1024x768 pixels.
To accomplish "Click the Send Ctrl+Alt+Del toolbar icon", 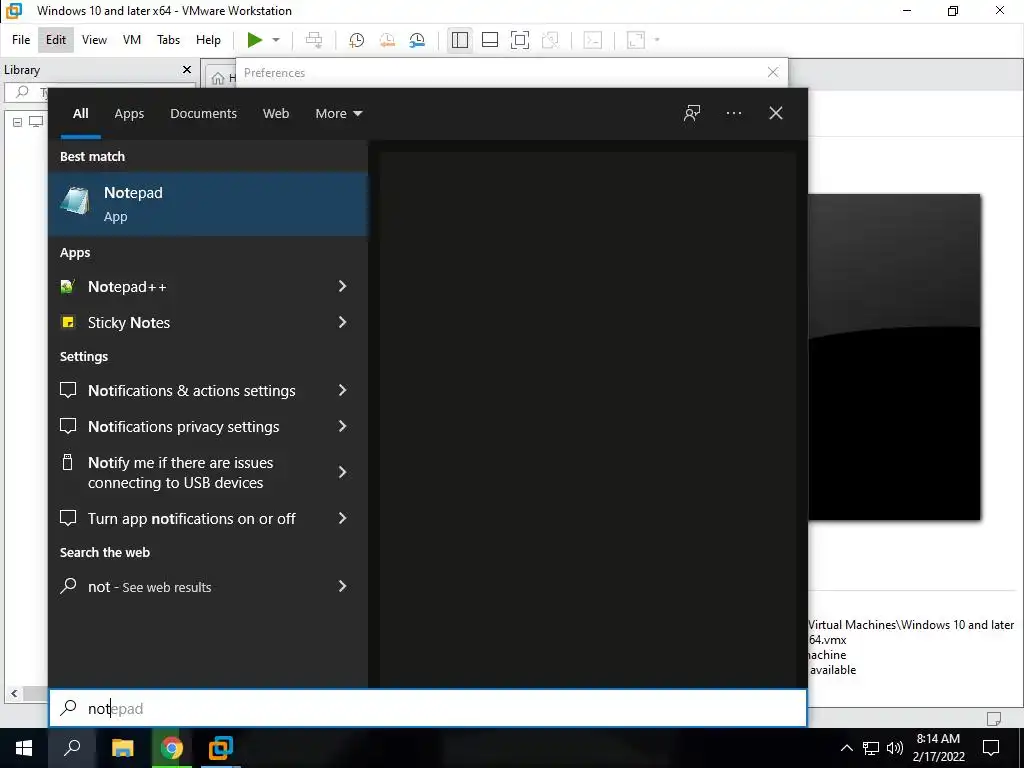I will (x=314, y=40).
